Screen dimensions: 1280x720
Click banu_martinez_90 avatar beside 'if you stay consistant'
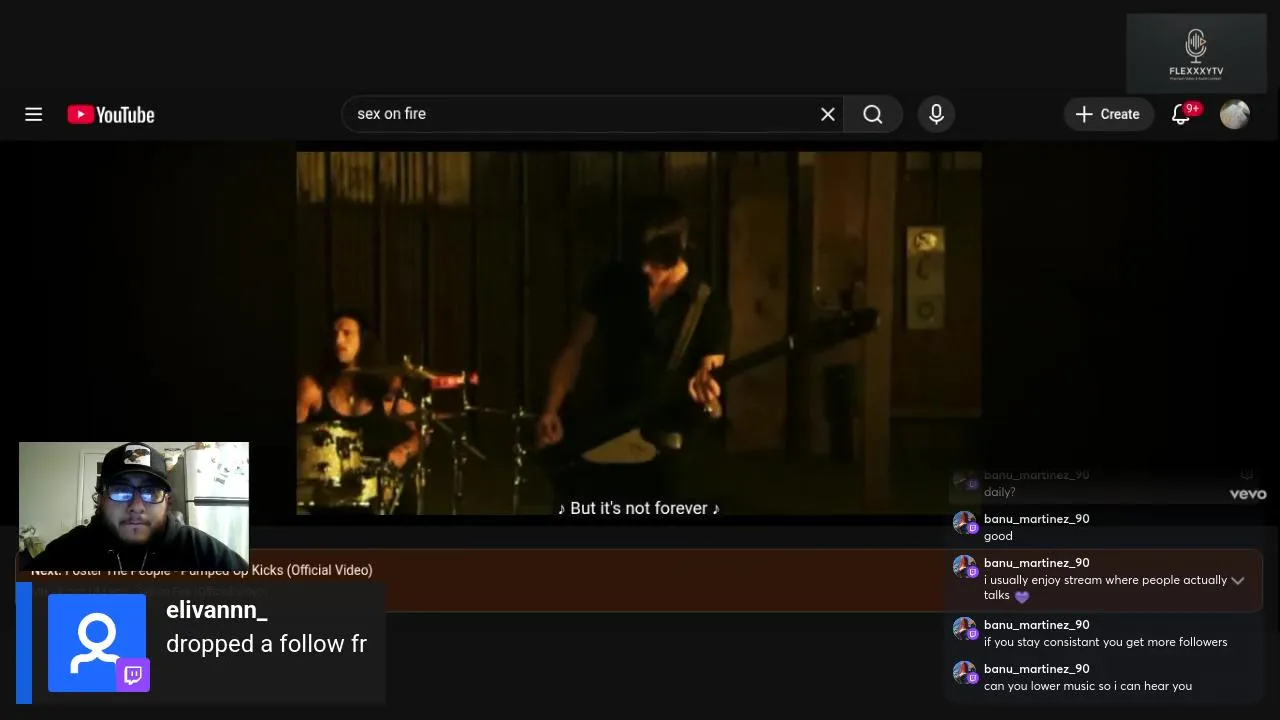tap(965, 629)
